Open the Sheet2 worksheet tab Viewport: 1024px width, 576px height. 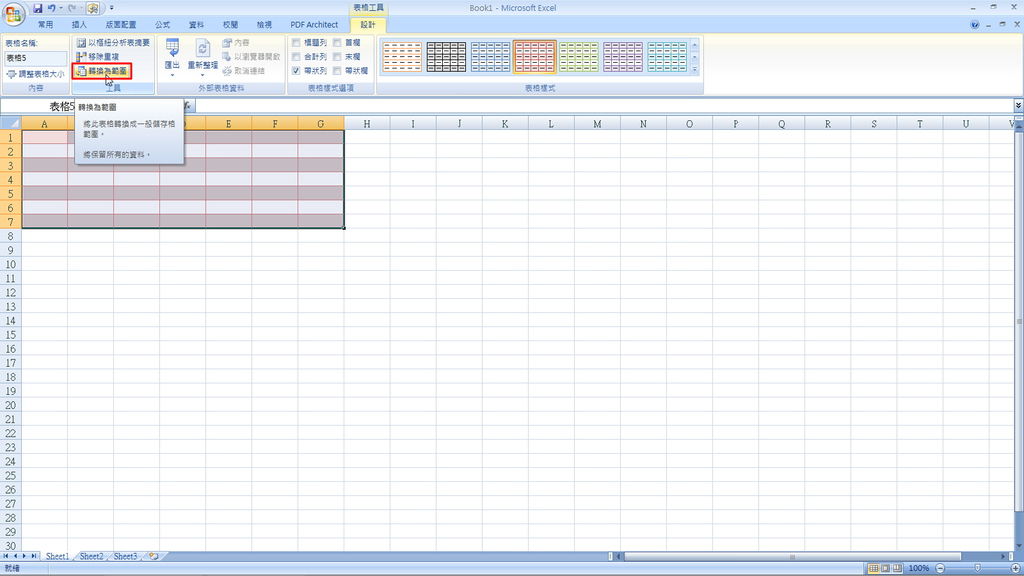(91, 556)
